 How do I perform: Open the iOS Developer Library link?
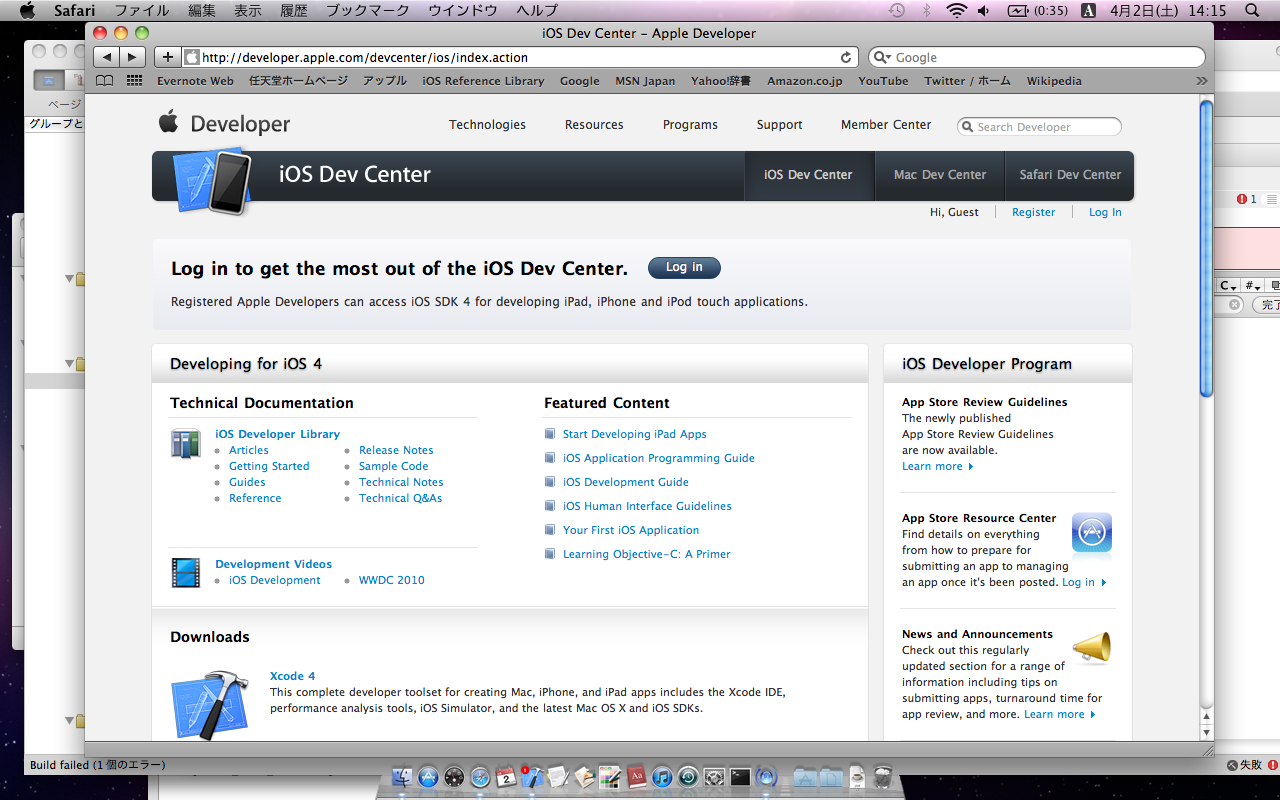[x=277, y=434]
